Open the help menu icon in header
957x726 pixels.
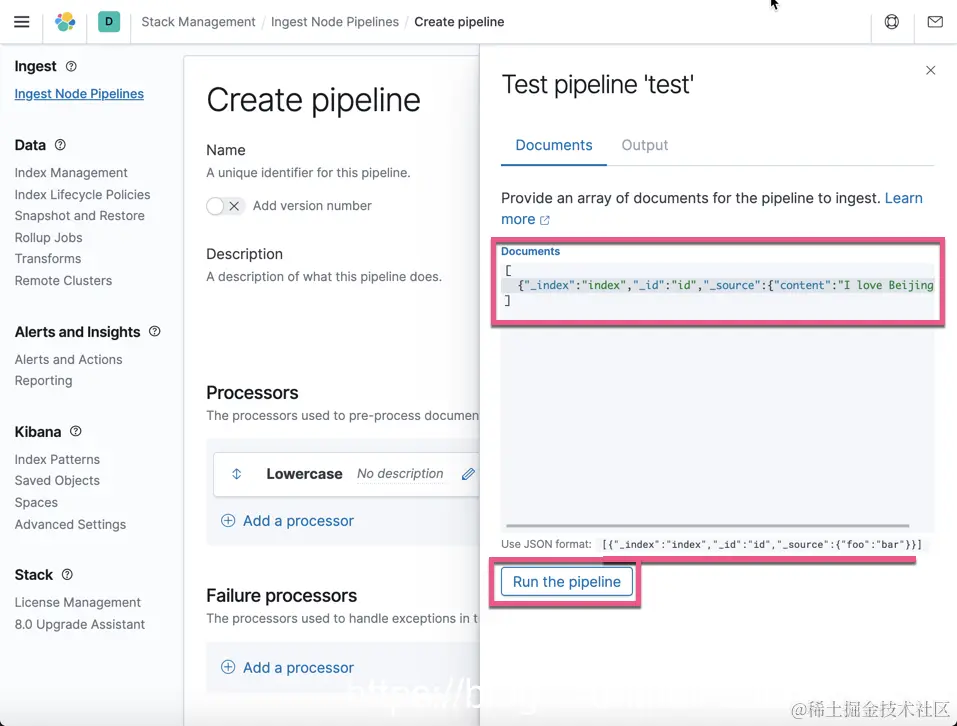[x=892, y=21]
